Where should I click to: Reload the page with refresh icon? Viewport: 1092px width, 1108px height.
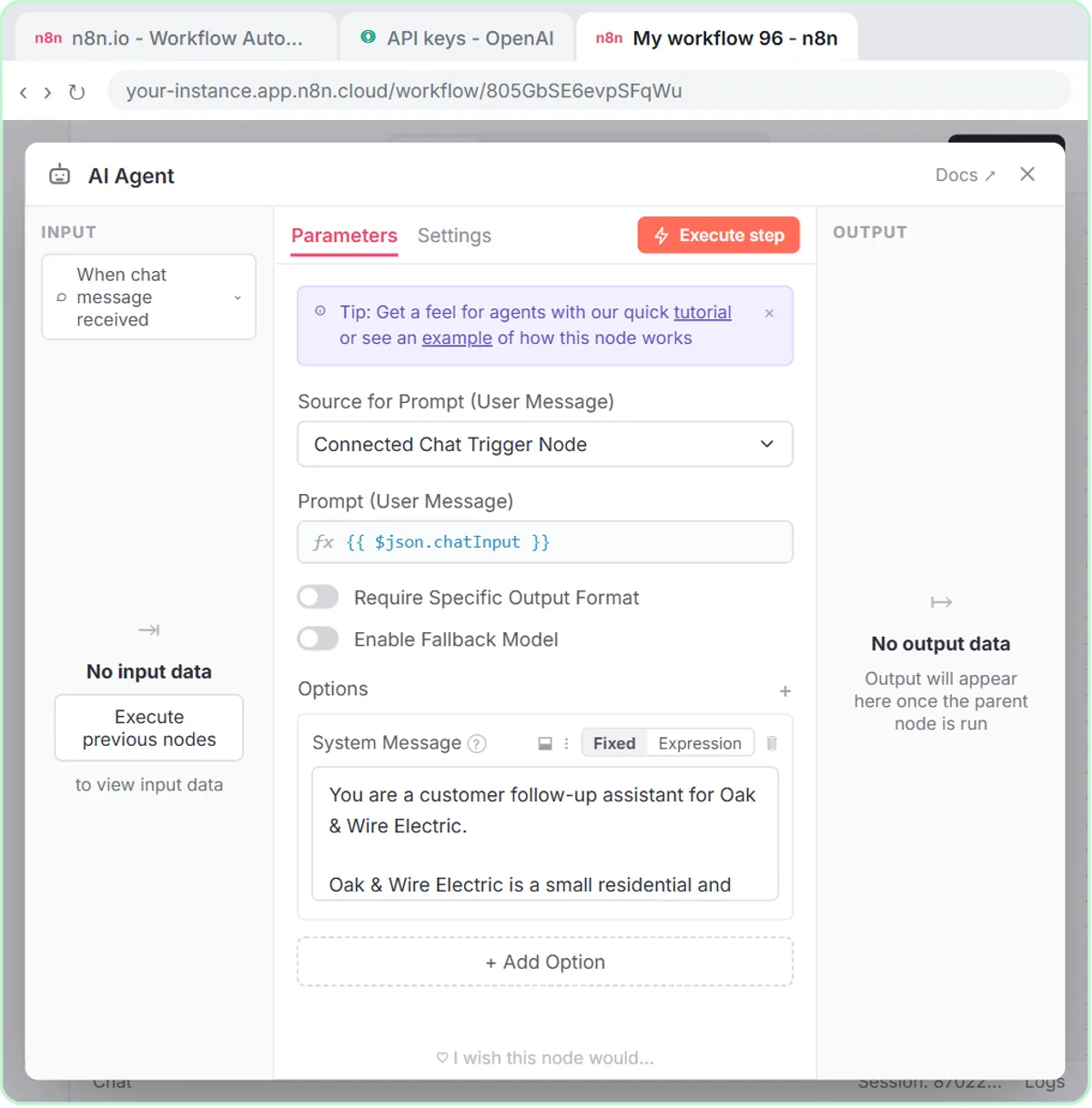coord(76,92)
